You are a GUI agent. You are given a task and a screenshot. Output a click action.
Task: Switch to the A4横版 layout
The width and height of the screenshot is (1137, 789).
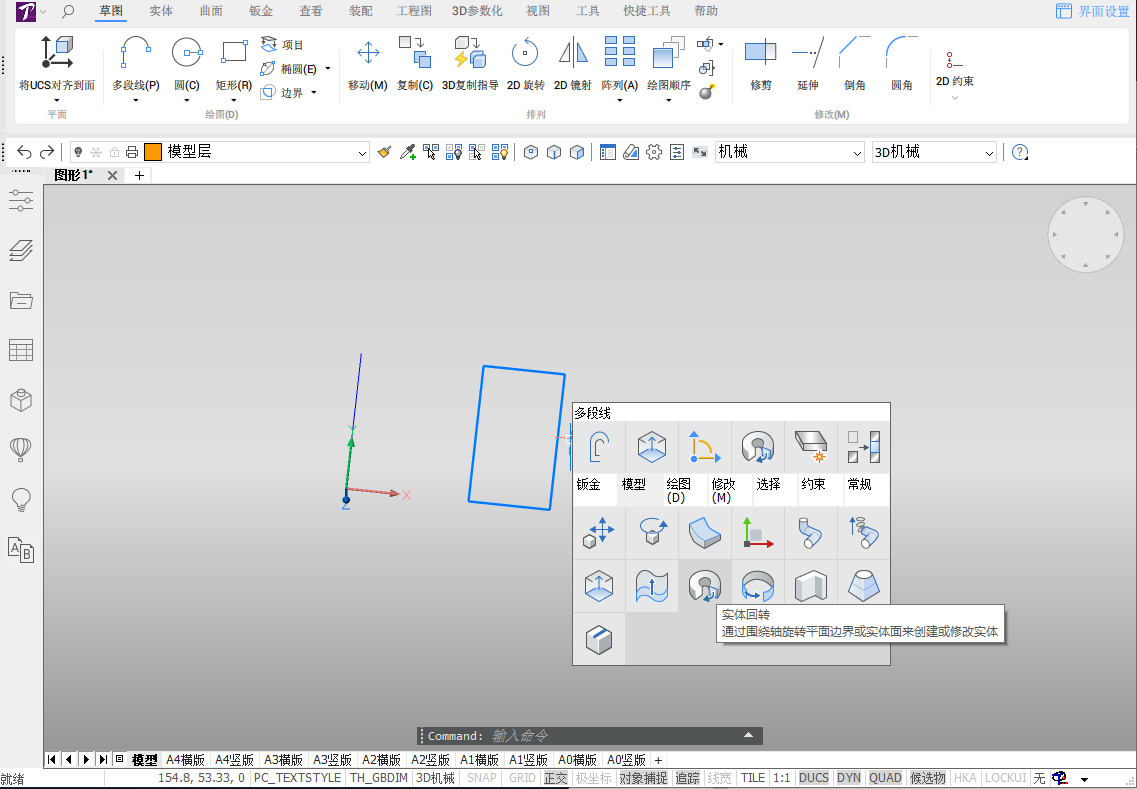pos(186,759)
